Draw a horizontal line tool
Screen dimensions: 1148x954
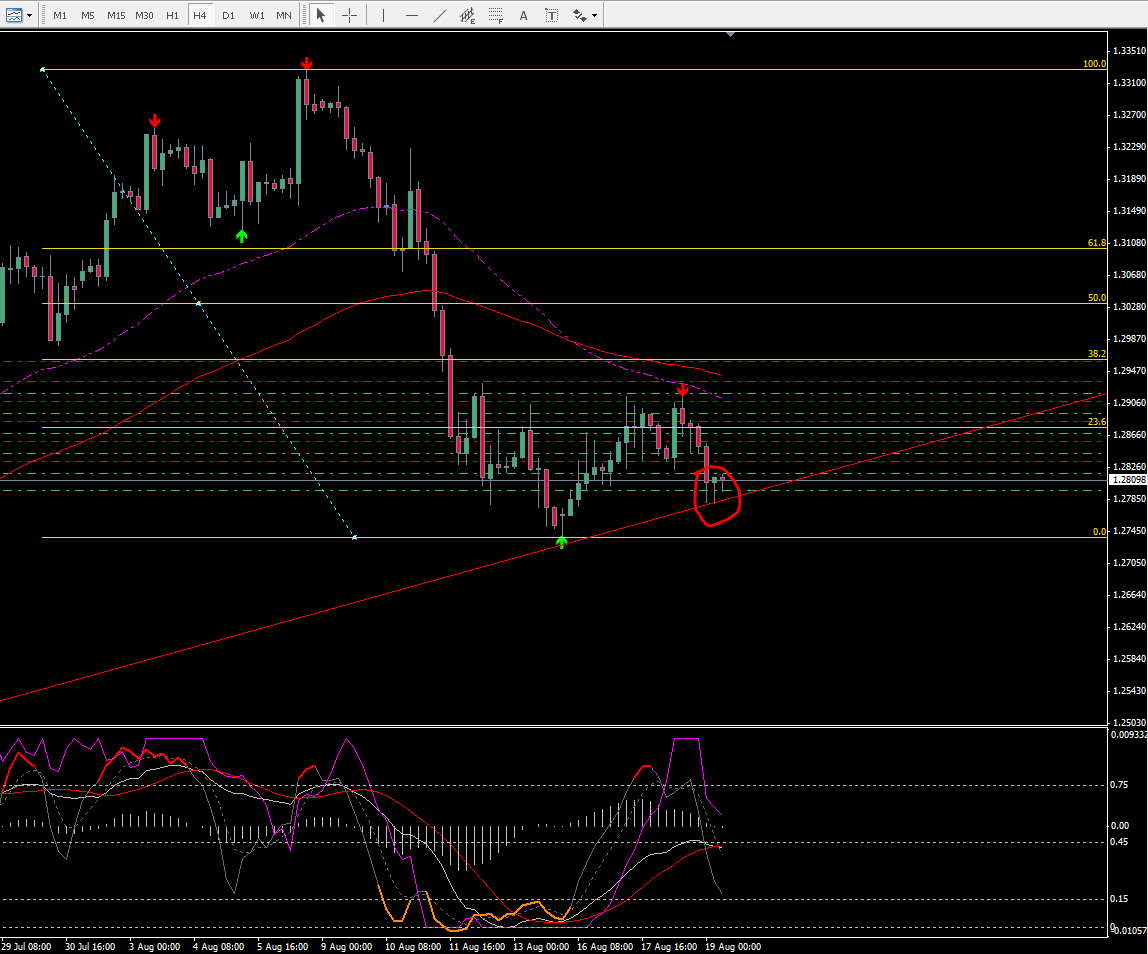point(411,15)
